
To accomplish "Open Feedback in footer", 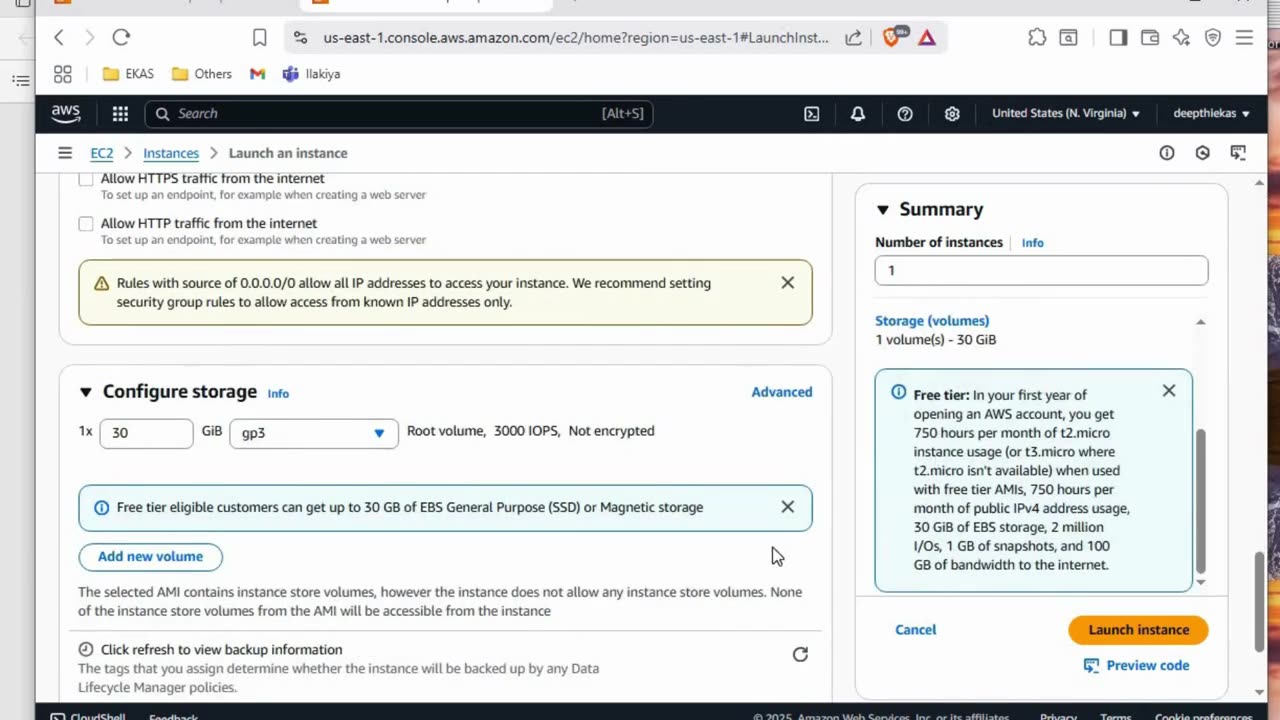I will tap(173, 716).
